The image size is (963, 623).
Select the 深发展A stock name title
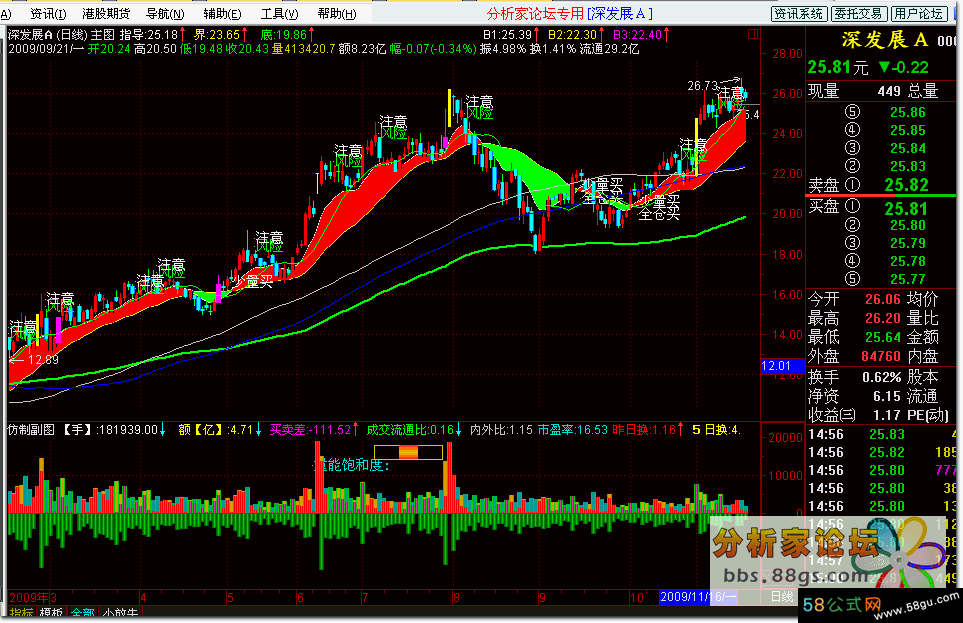pos(885,40)
